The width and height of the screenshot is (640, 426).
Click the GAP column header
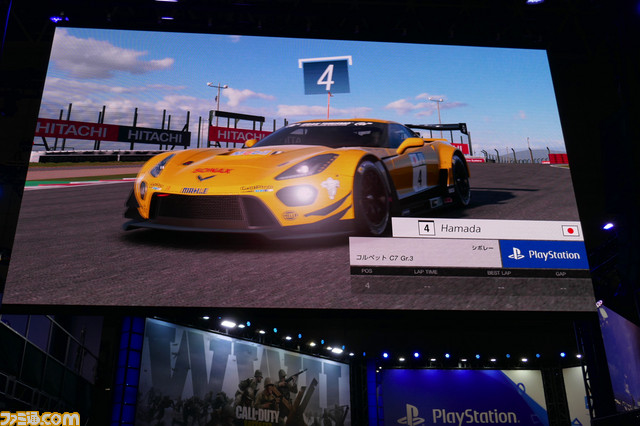pos(561,274)
